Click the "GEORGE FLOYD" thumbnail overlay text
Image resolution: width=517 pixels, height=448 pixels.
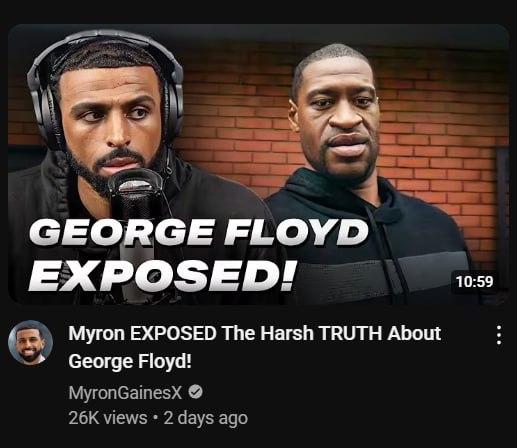point(199,233)
